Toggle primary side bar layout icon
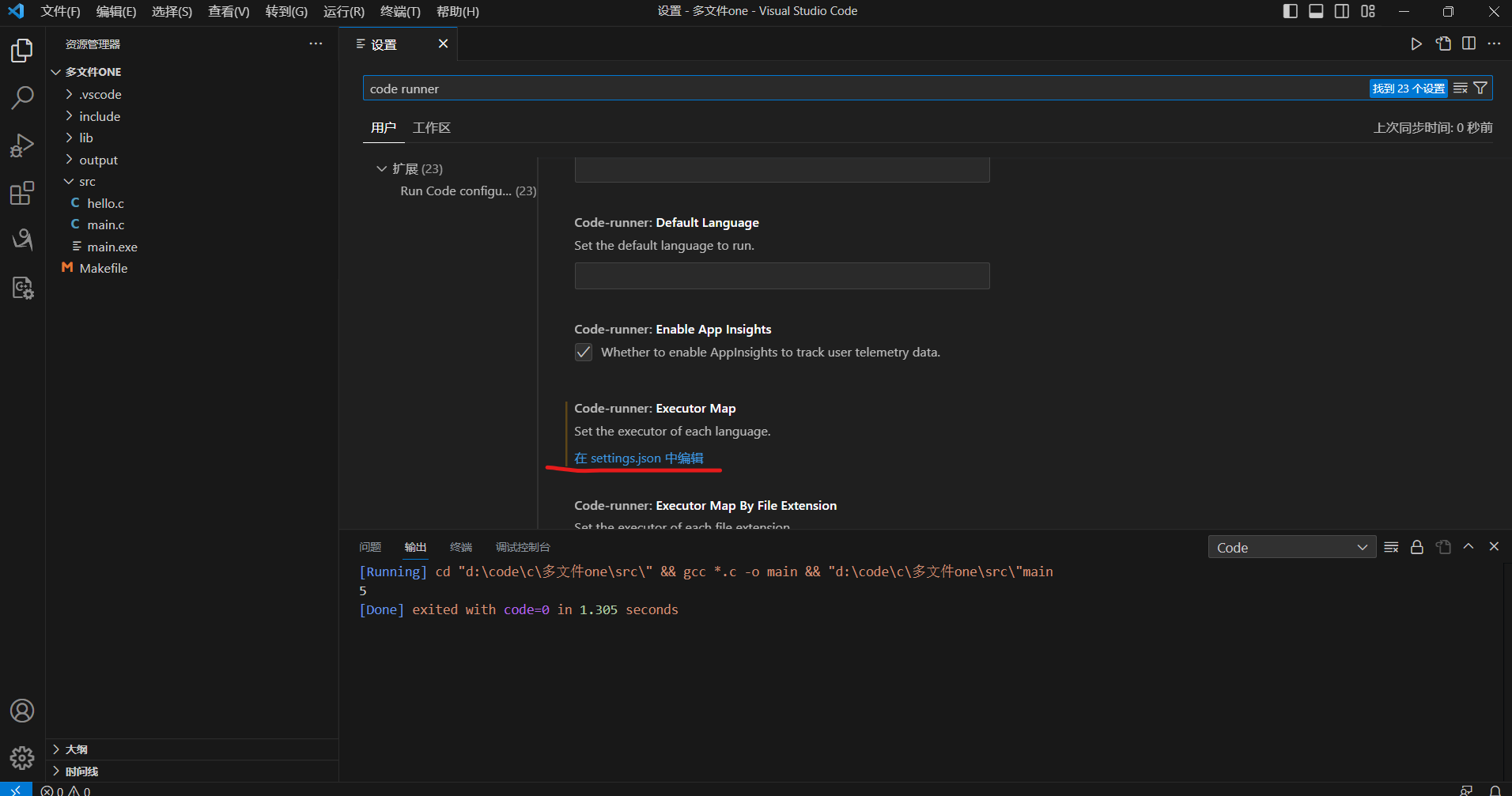1512x796 pixels. 1290,11
